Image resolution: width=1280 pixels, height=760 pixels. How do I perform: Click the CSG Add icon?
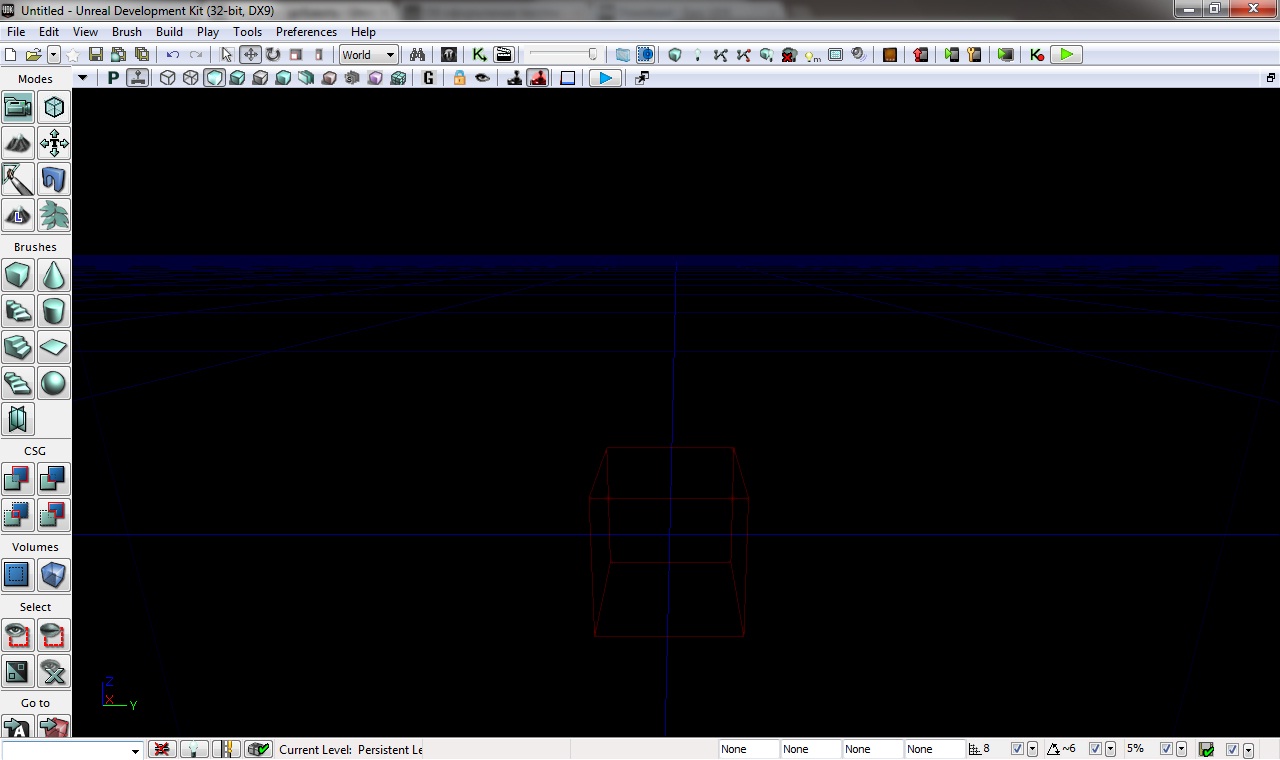pos(17,479)
